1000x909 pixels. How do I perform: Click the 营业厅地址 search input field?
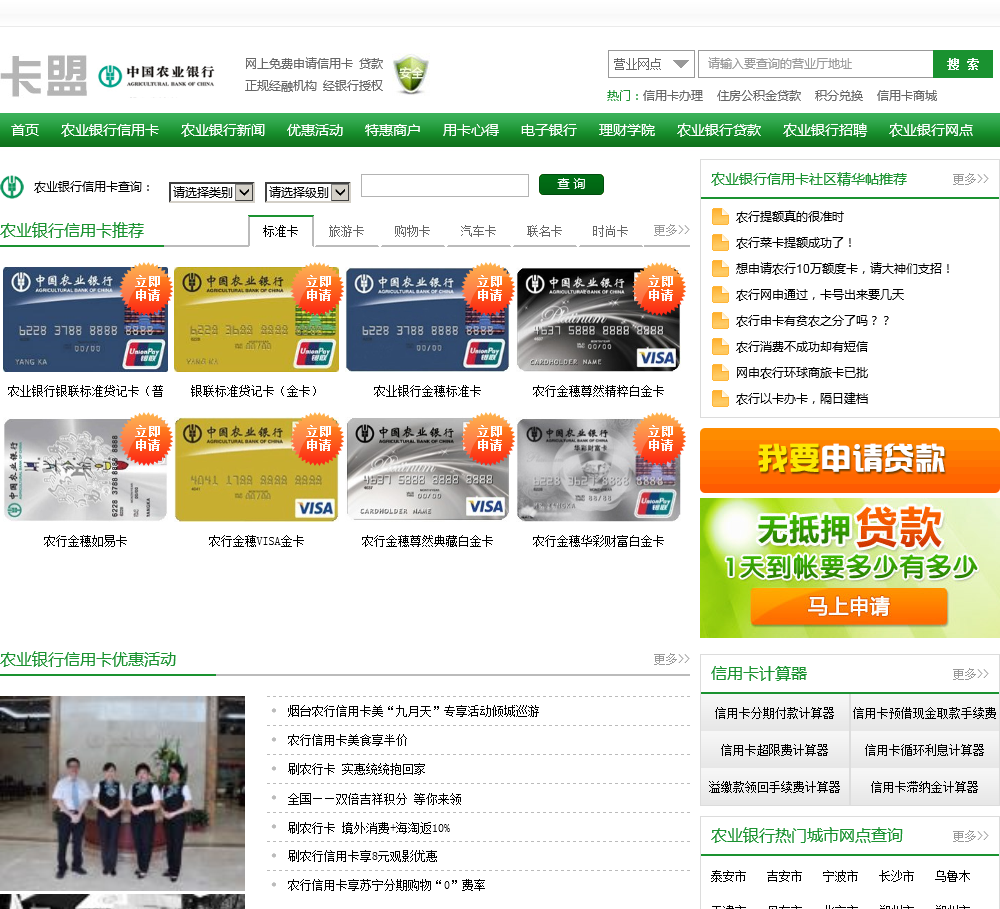click(816, 64)
